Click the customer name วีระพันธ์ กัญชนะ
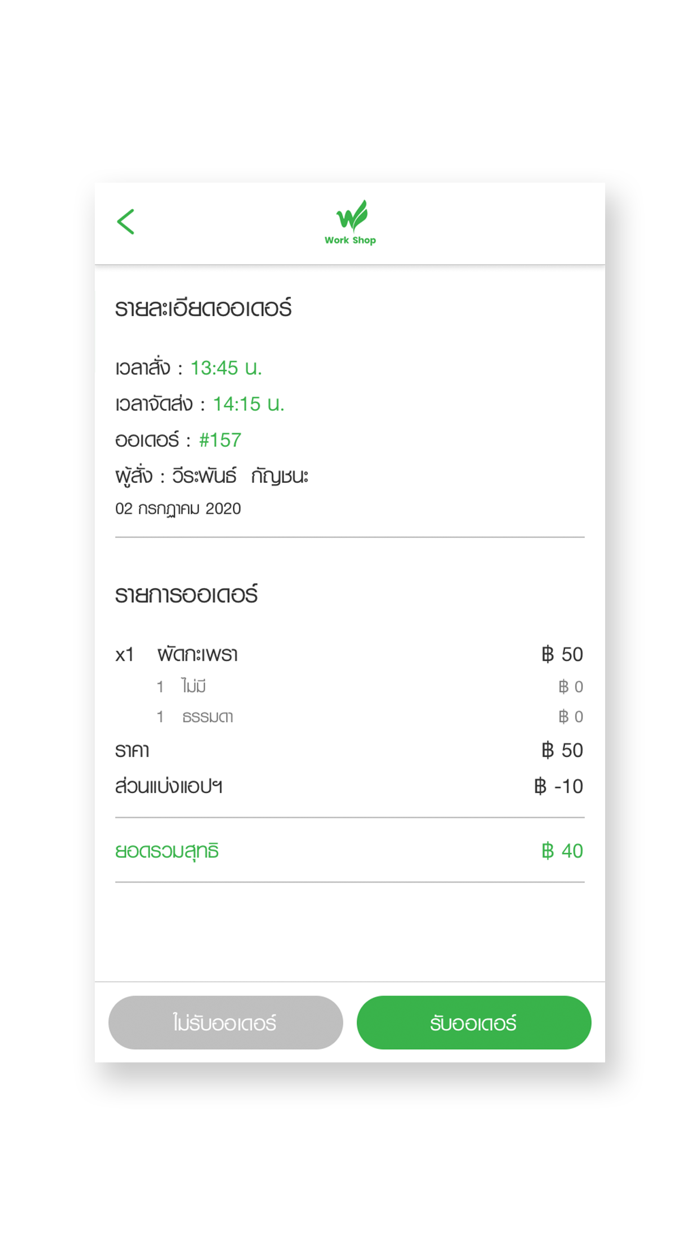The width and height of the screenshot is (700, 1244). coord(240,476)
